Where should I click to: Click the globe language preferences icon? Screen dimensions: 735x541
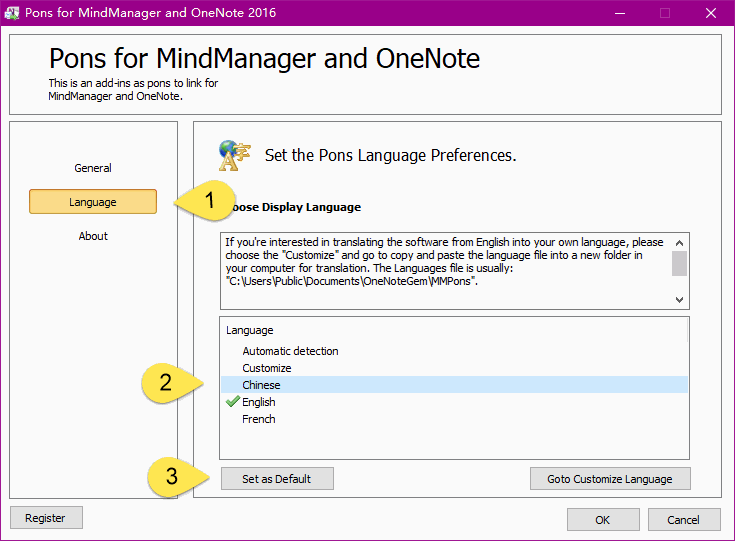point(234,156)
